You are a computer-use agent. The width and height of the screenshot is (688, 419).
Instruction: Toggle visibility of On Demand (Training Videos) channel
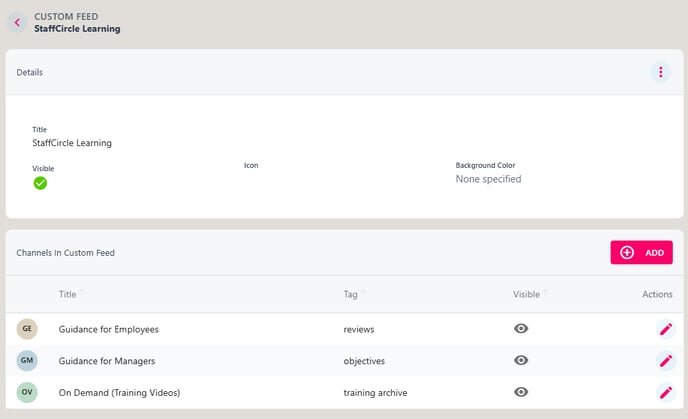tap(521, 391)
